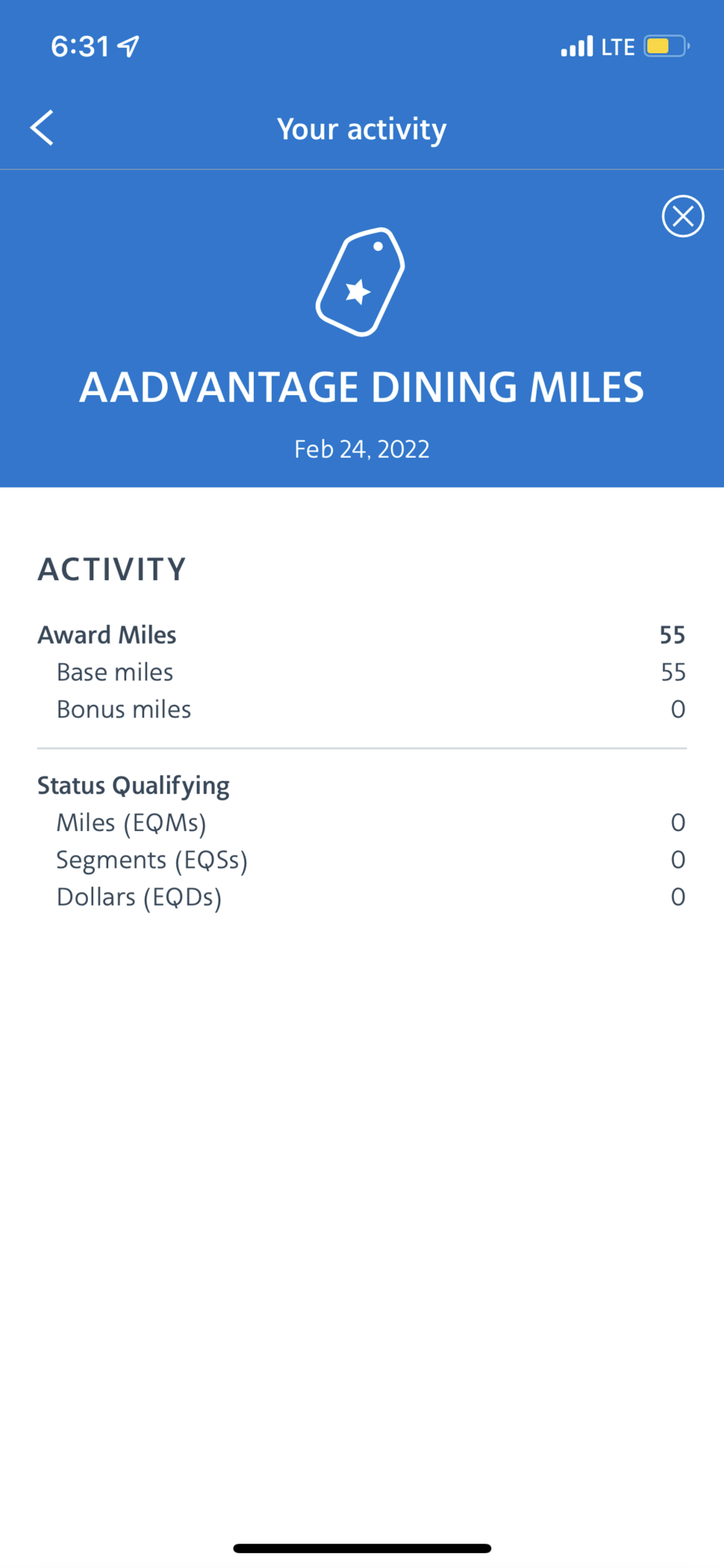Tap the LTE network indicator

coord(617,47)
